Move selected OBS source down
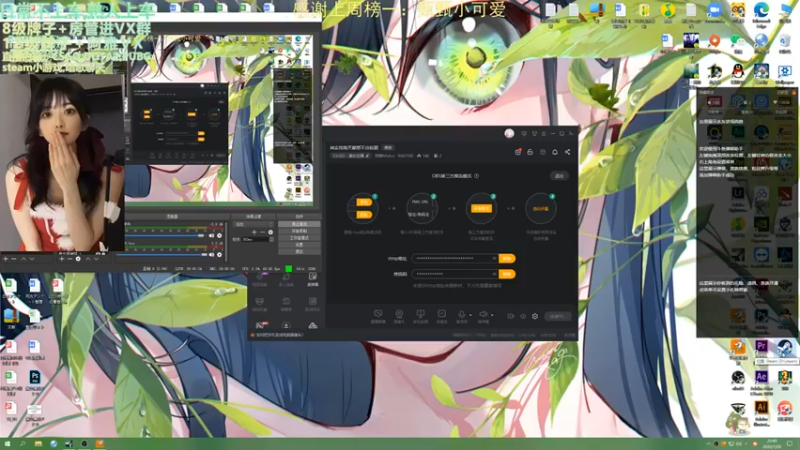 pyautogui.click(x=96, y=259)
